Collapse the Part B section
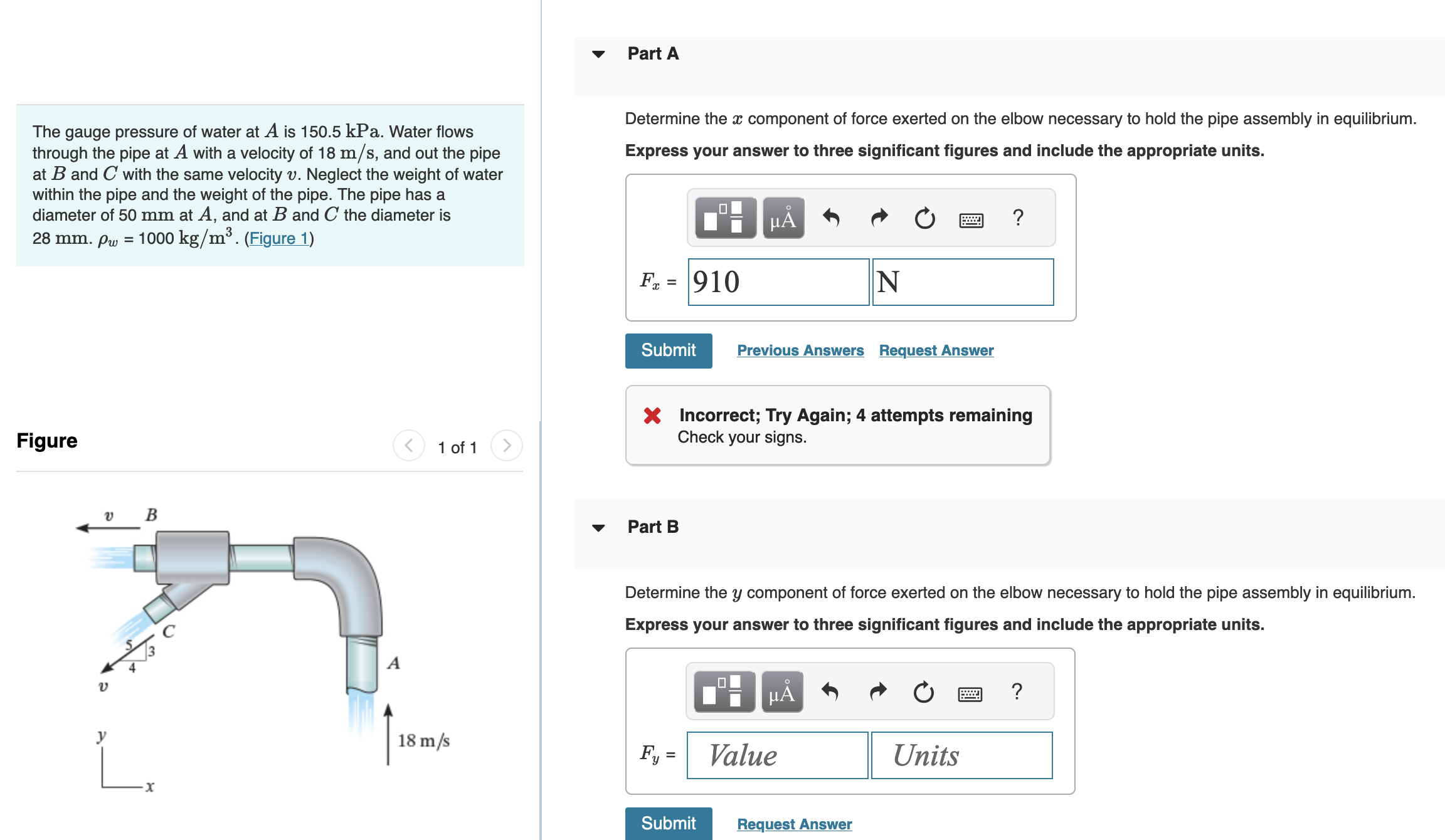 599,527
